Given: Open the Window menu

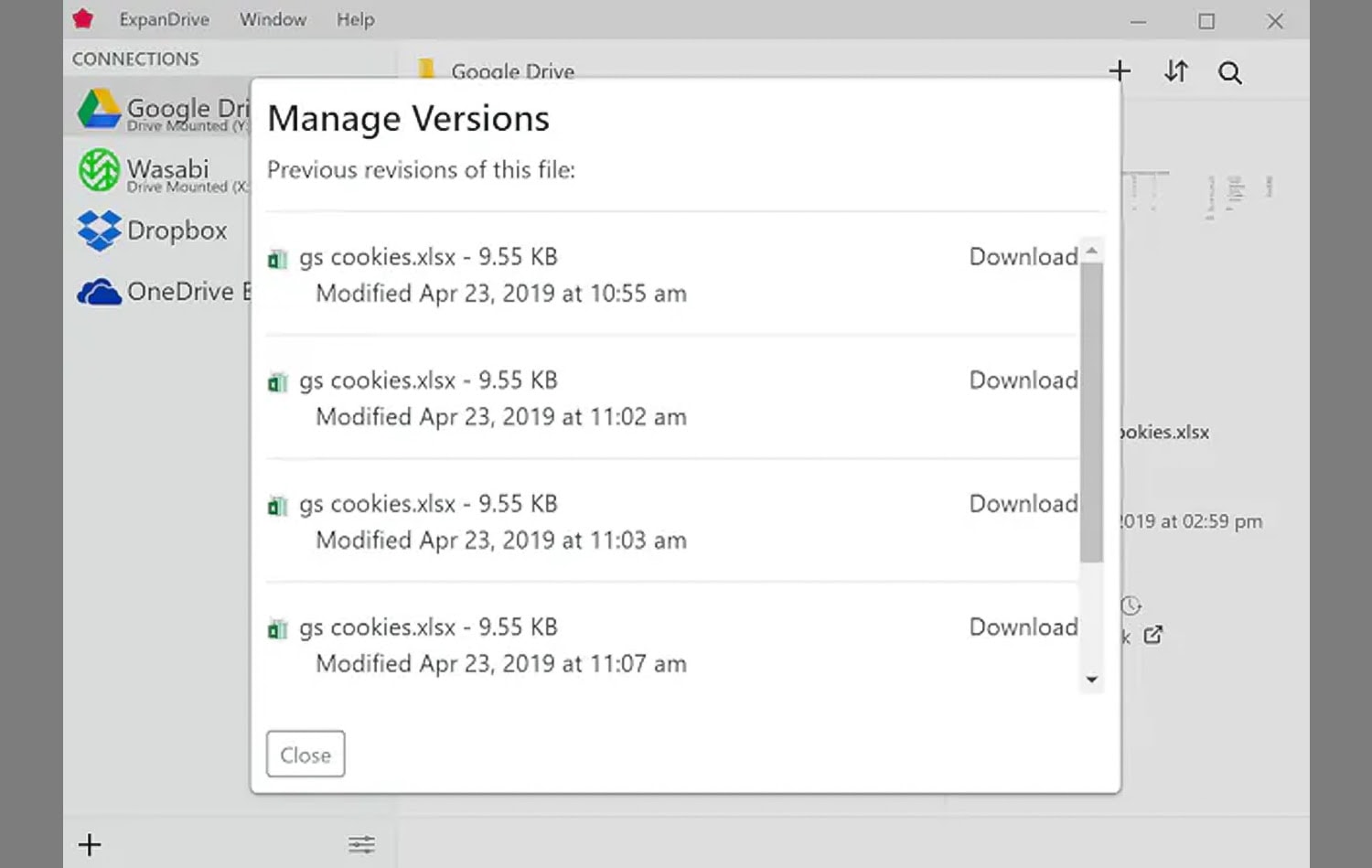Looking at the screenshot, I should [273, 19].
